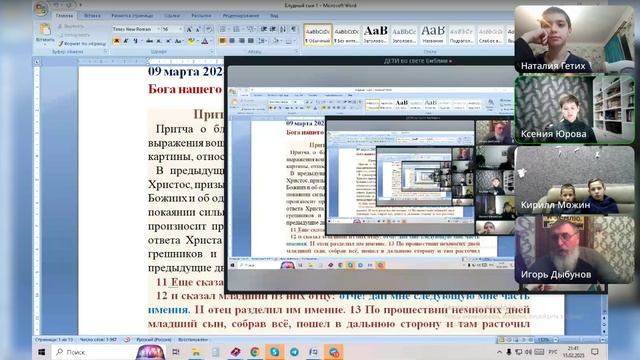Open the Главная ribbon tab
Screen dimensions: 640x360
pos(64,16)
